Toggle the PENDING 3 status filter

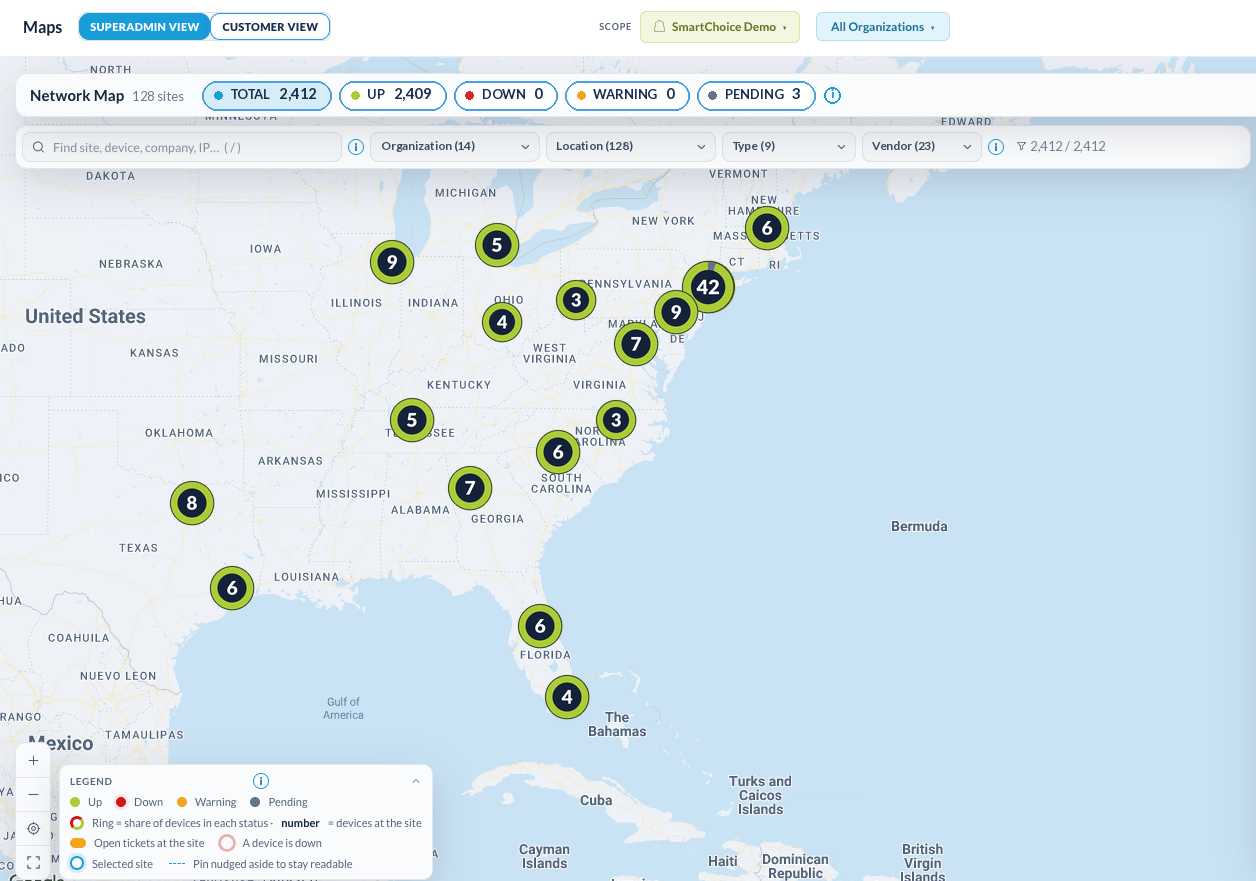[x=757, y=95]
